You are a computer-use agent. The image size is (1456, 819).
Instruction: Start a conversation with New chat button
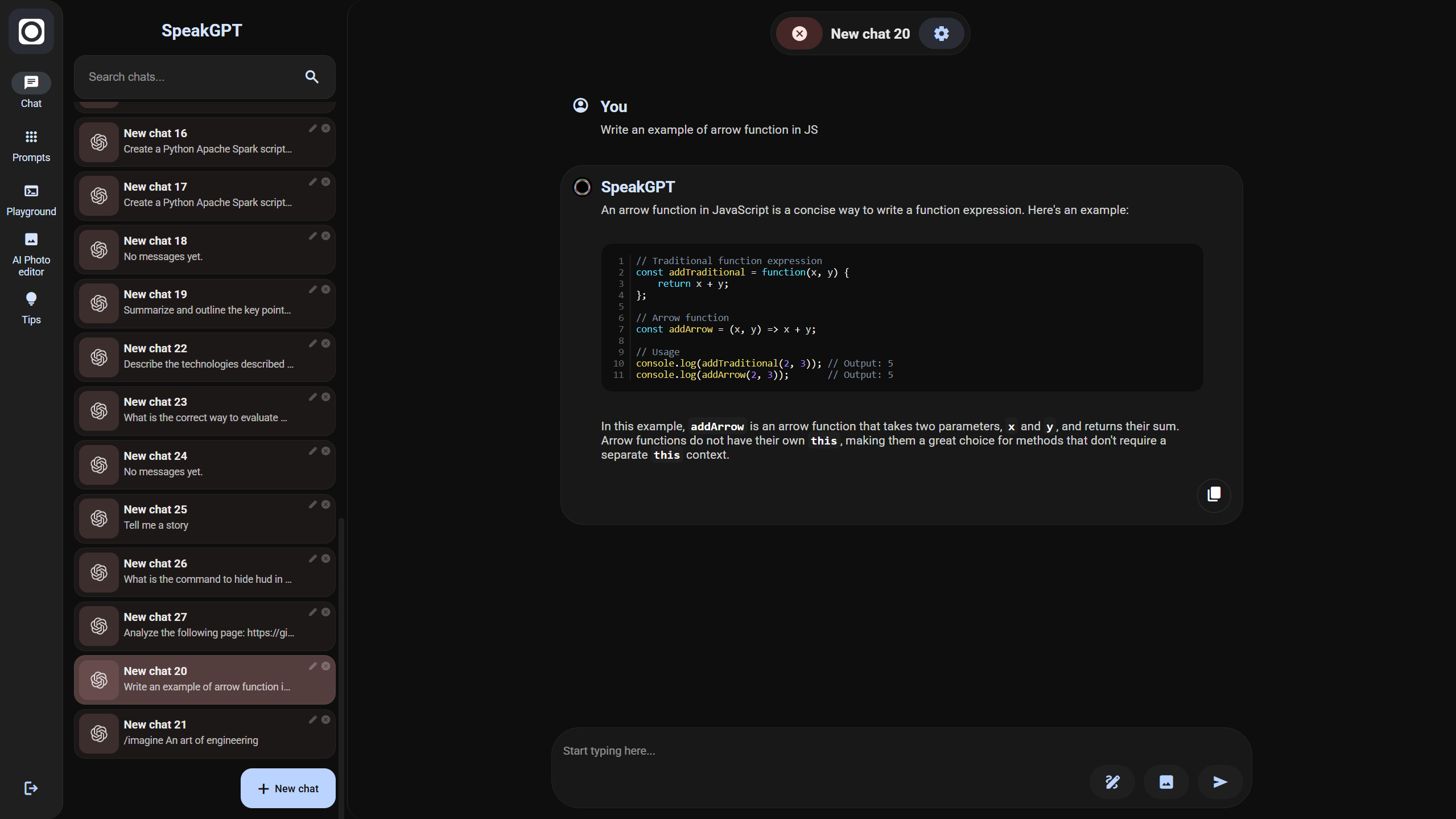288,788
